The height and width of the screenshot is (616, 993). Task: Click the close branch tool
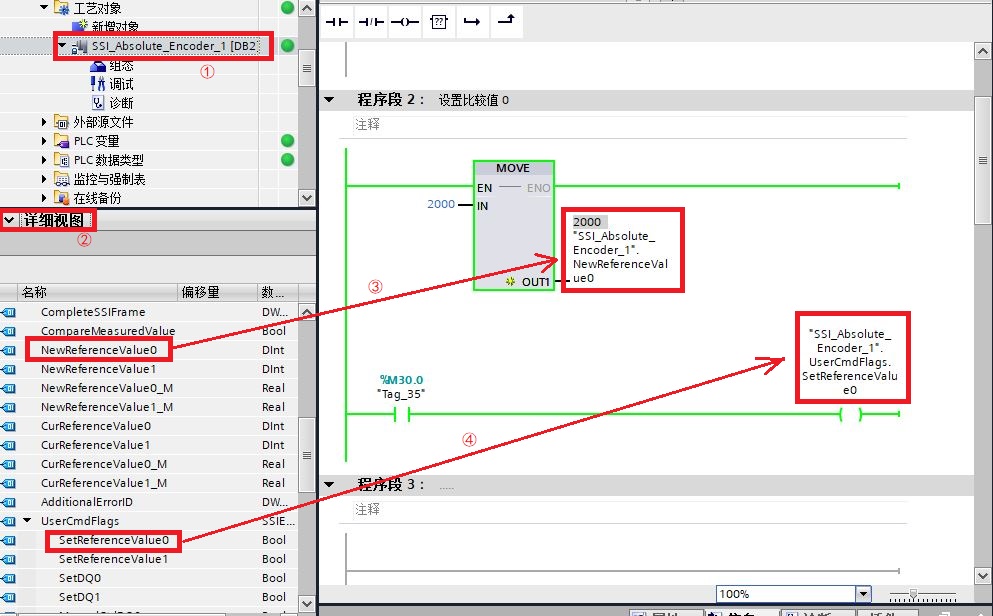[506, 22]
